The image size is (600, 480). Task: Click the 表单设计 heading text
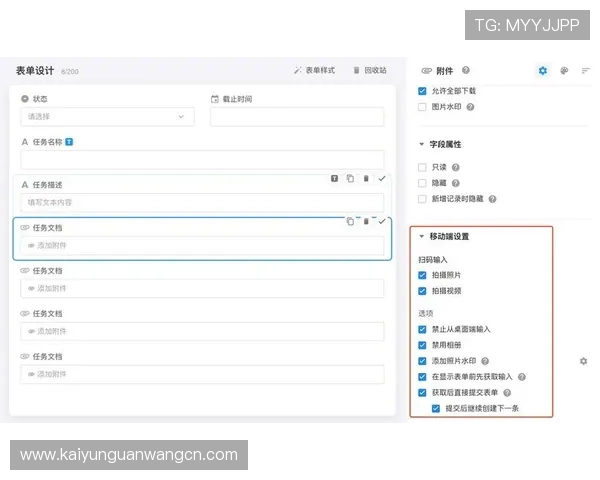35,71
